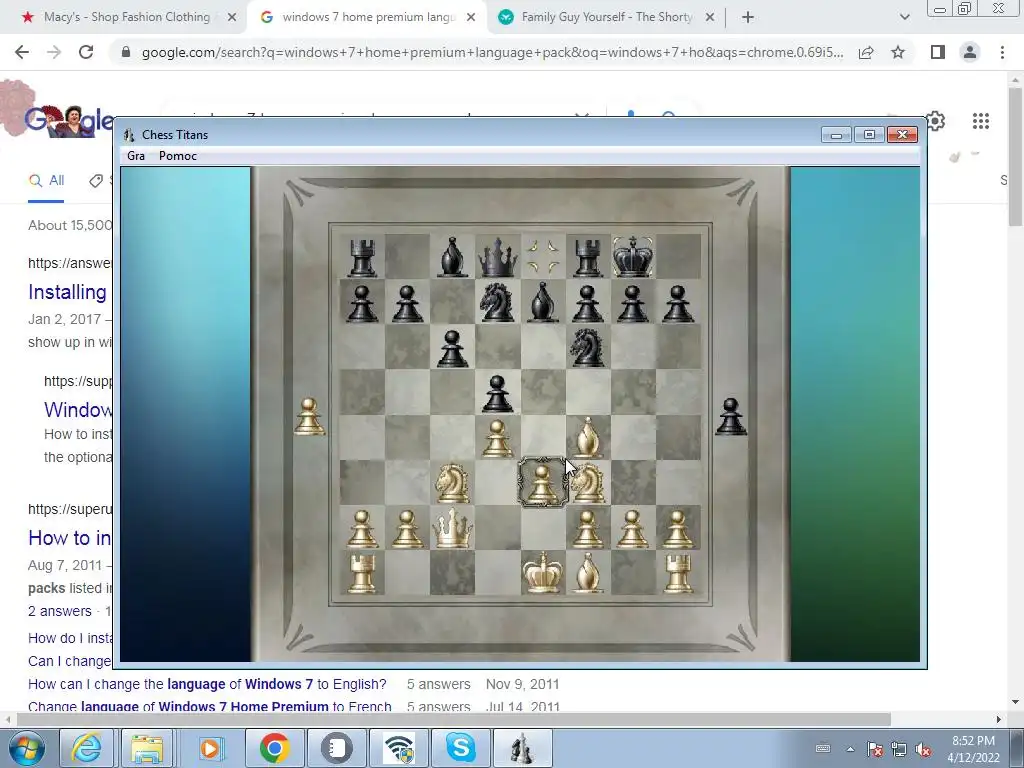Click the taskbar clock showing 8:52 PM

[973, 749]
